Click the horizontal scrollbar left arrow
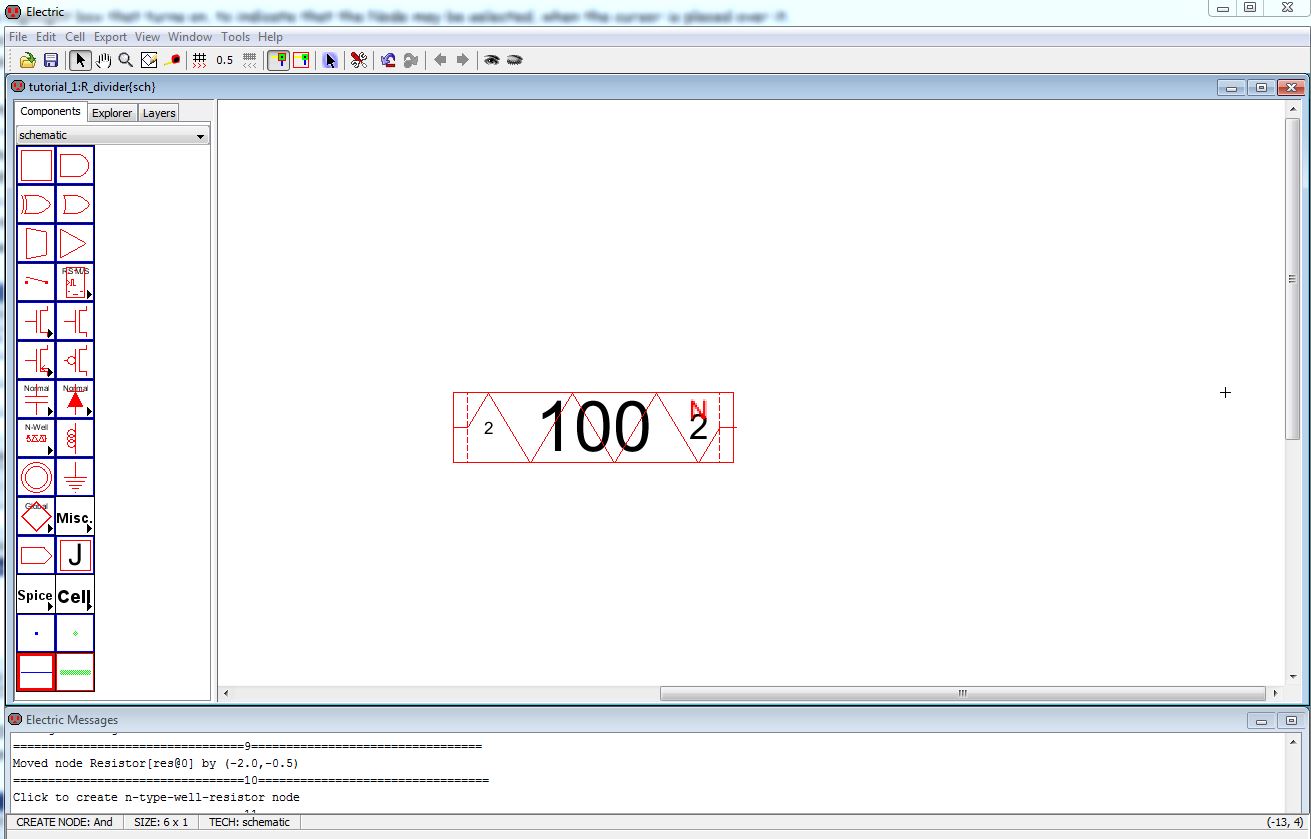The height and width of the screenshot is (839, 1311). tap(225, 693)
